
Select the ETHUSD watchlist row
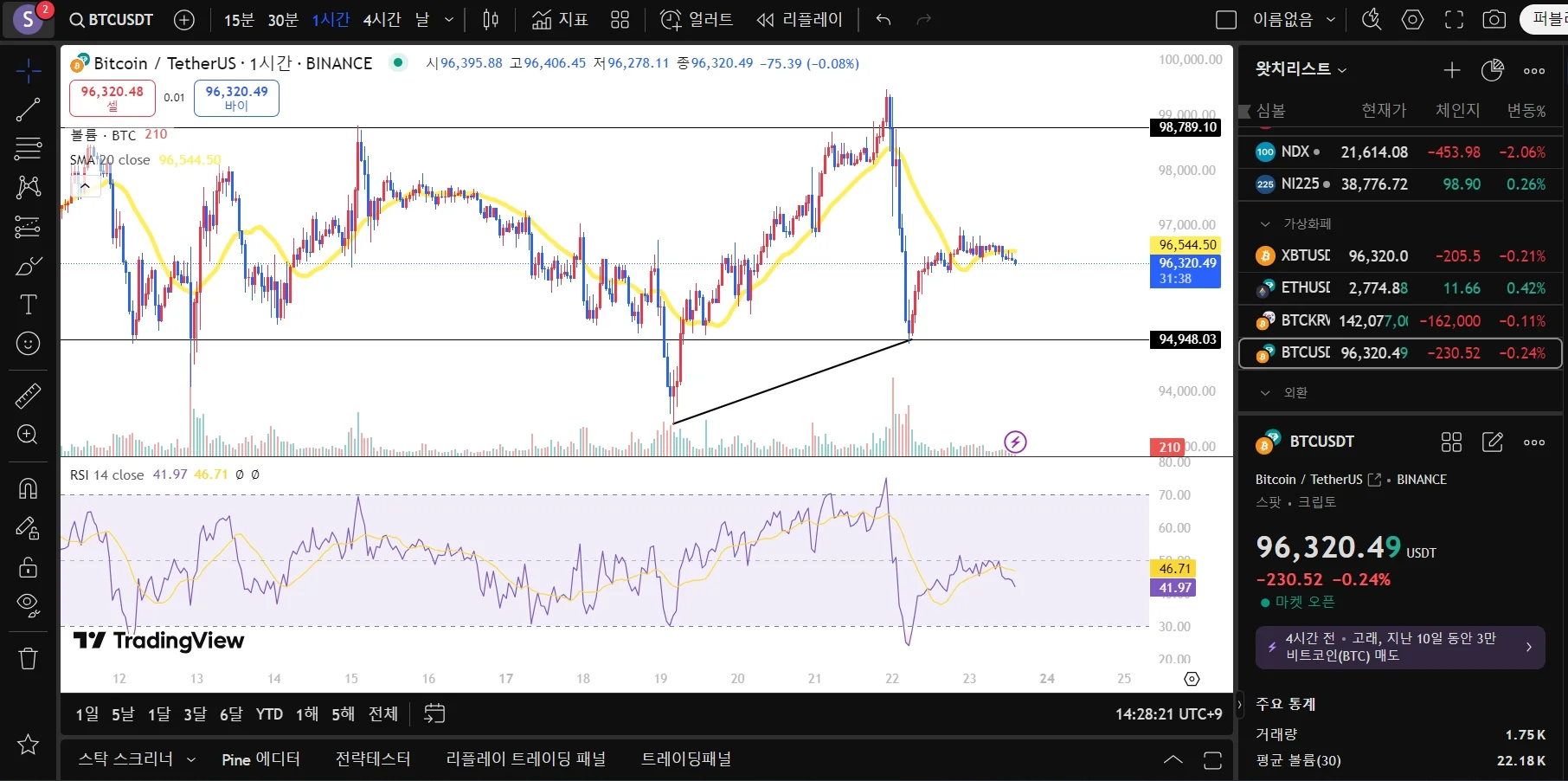click(1400, 287)
